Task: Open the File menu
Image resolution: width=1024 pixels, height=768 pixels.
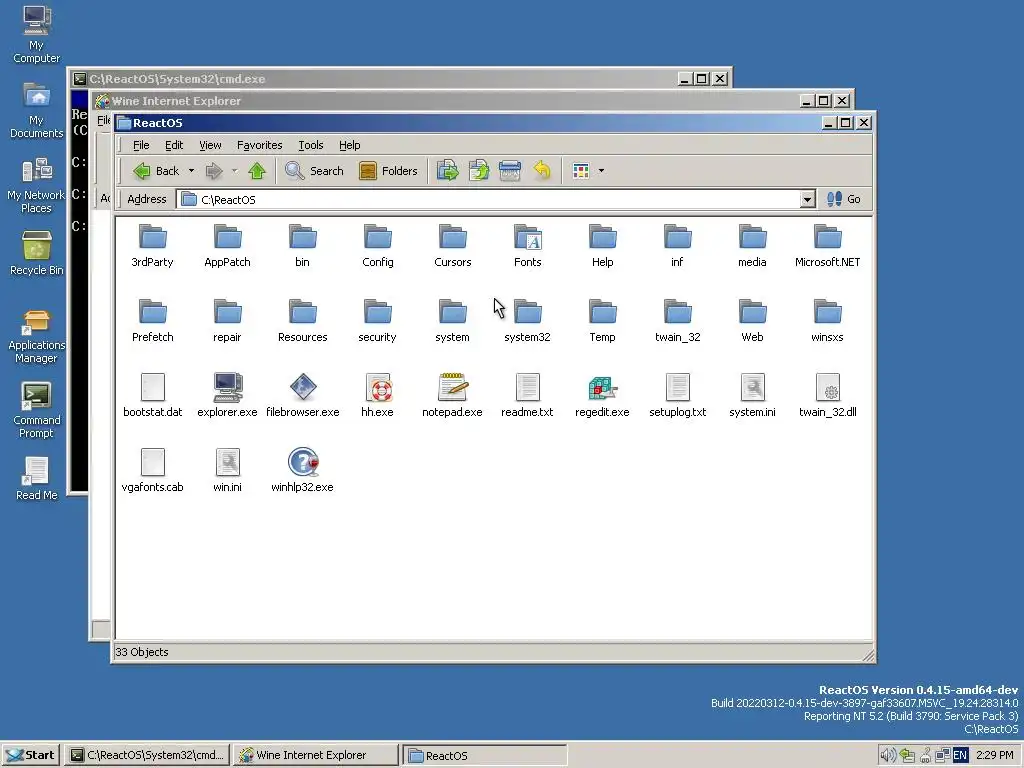Action: pyautogui.click(x=141, y=145)
